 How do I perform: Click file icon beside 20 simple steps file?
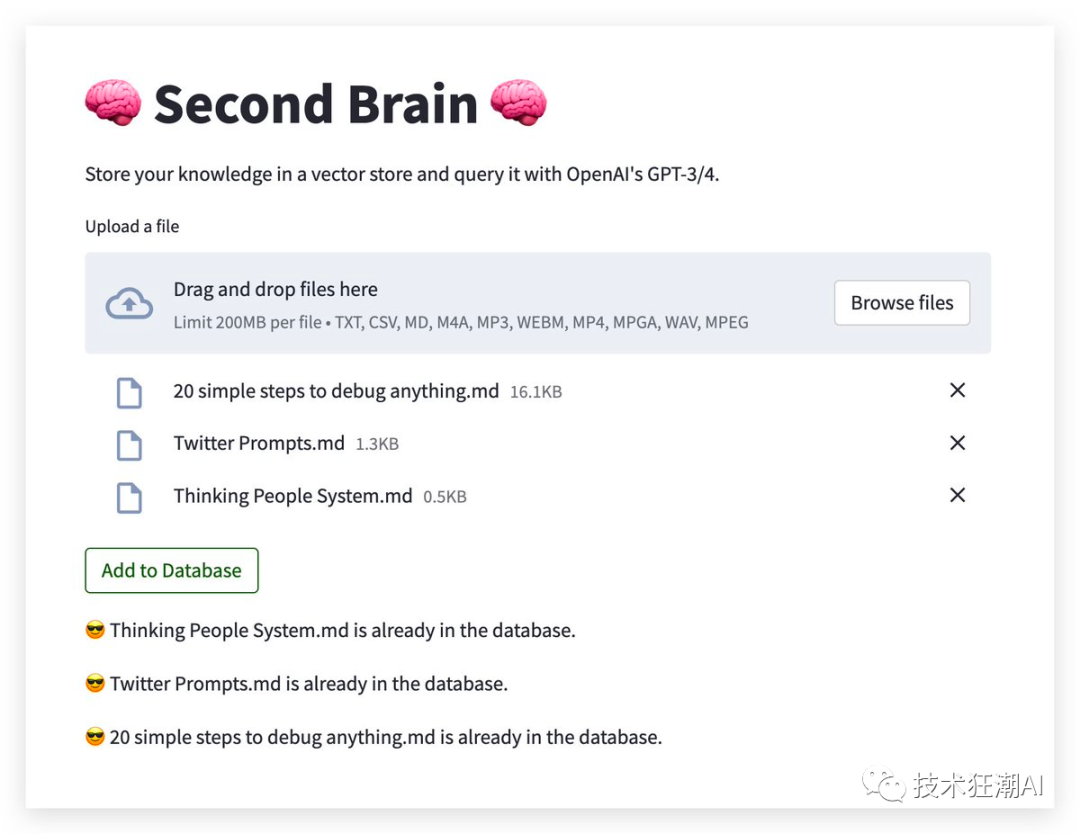pos(129,392)
